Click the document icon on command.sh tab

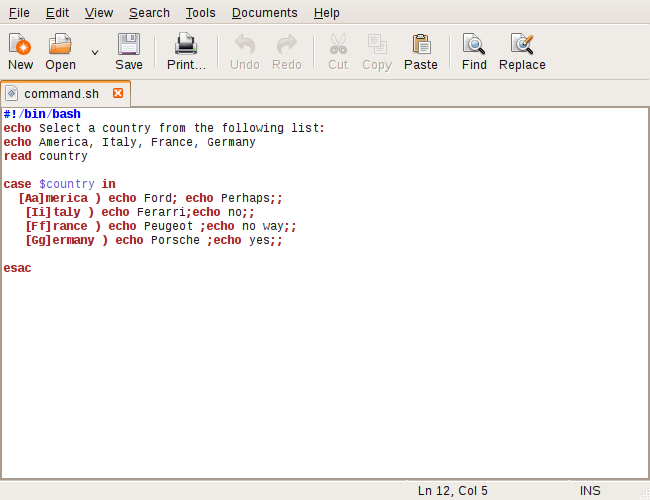click(x=12, y=93)
